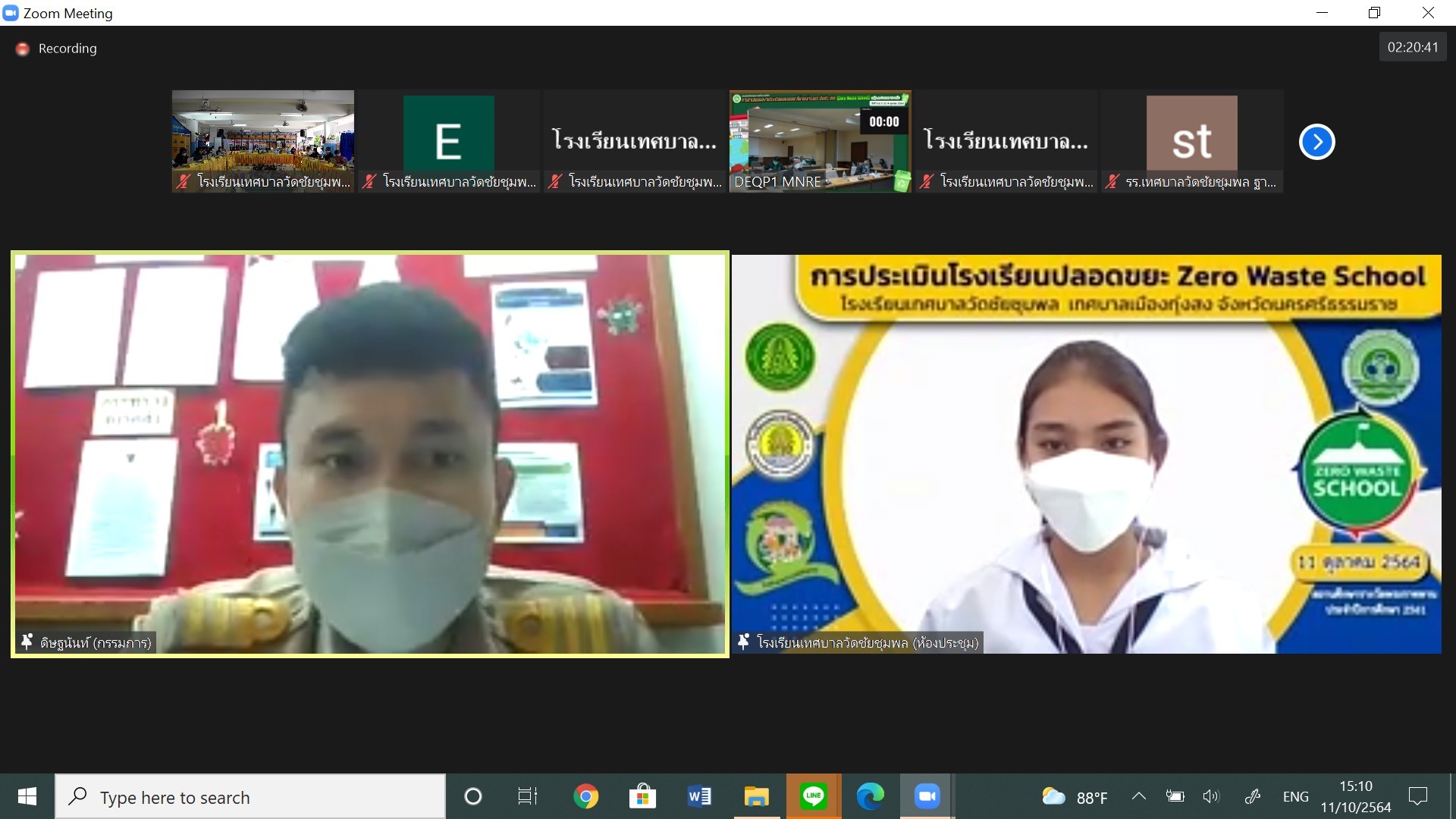Screen dimensions: 1456x819
Task: Open Zoom from the taskbar
Action: click(927, 796)
